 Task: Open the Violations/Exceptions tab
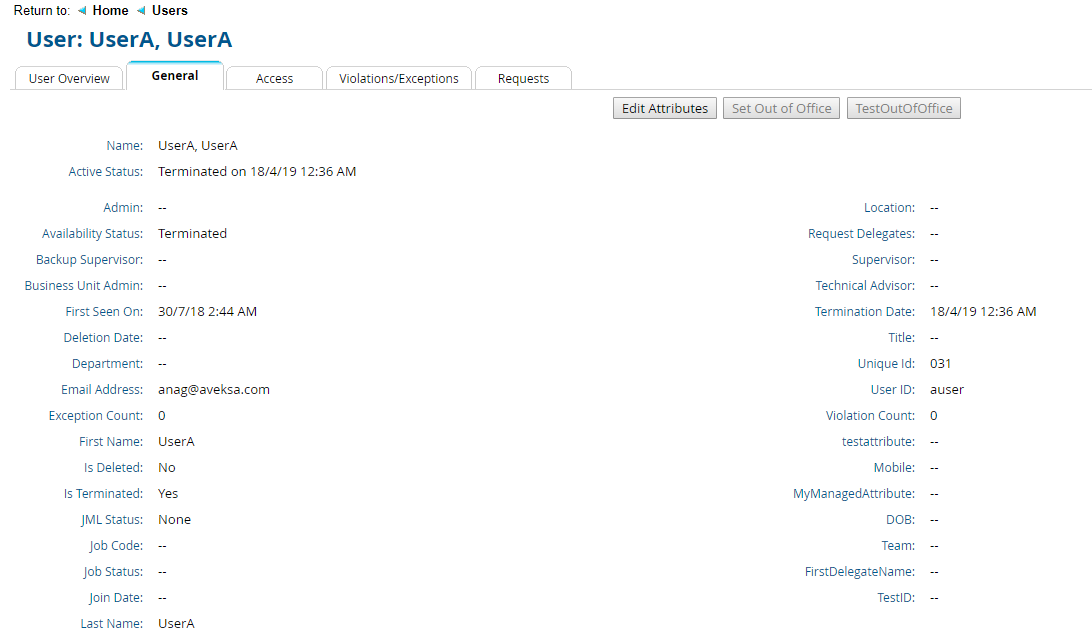pyautogui.click(x=398, y=78)
